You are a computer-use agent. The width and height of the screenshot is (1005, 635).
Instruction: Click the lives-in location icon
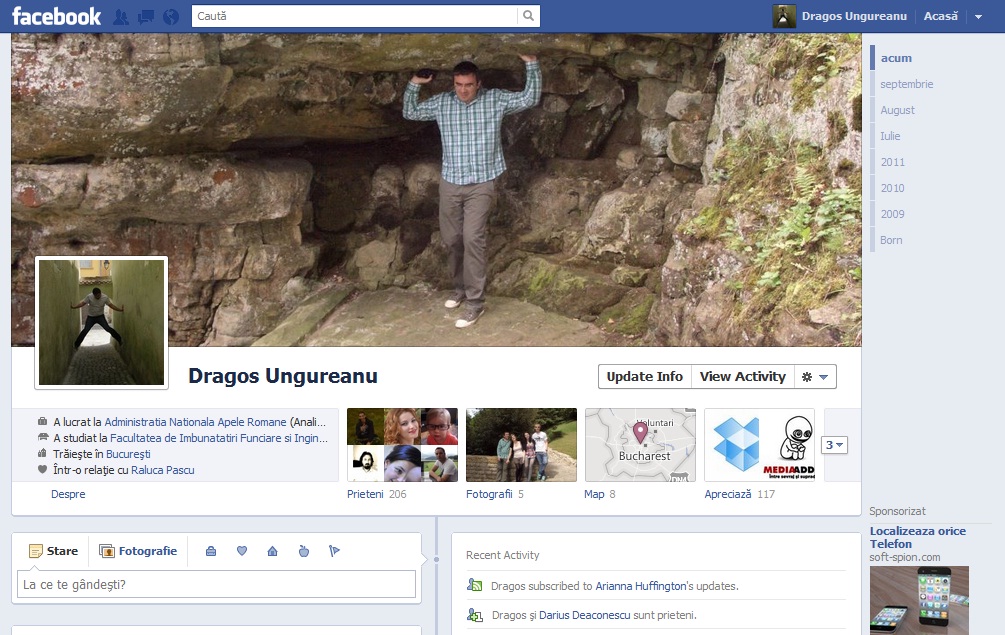click(42, 453)
